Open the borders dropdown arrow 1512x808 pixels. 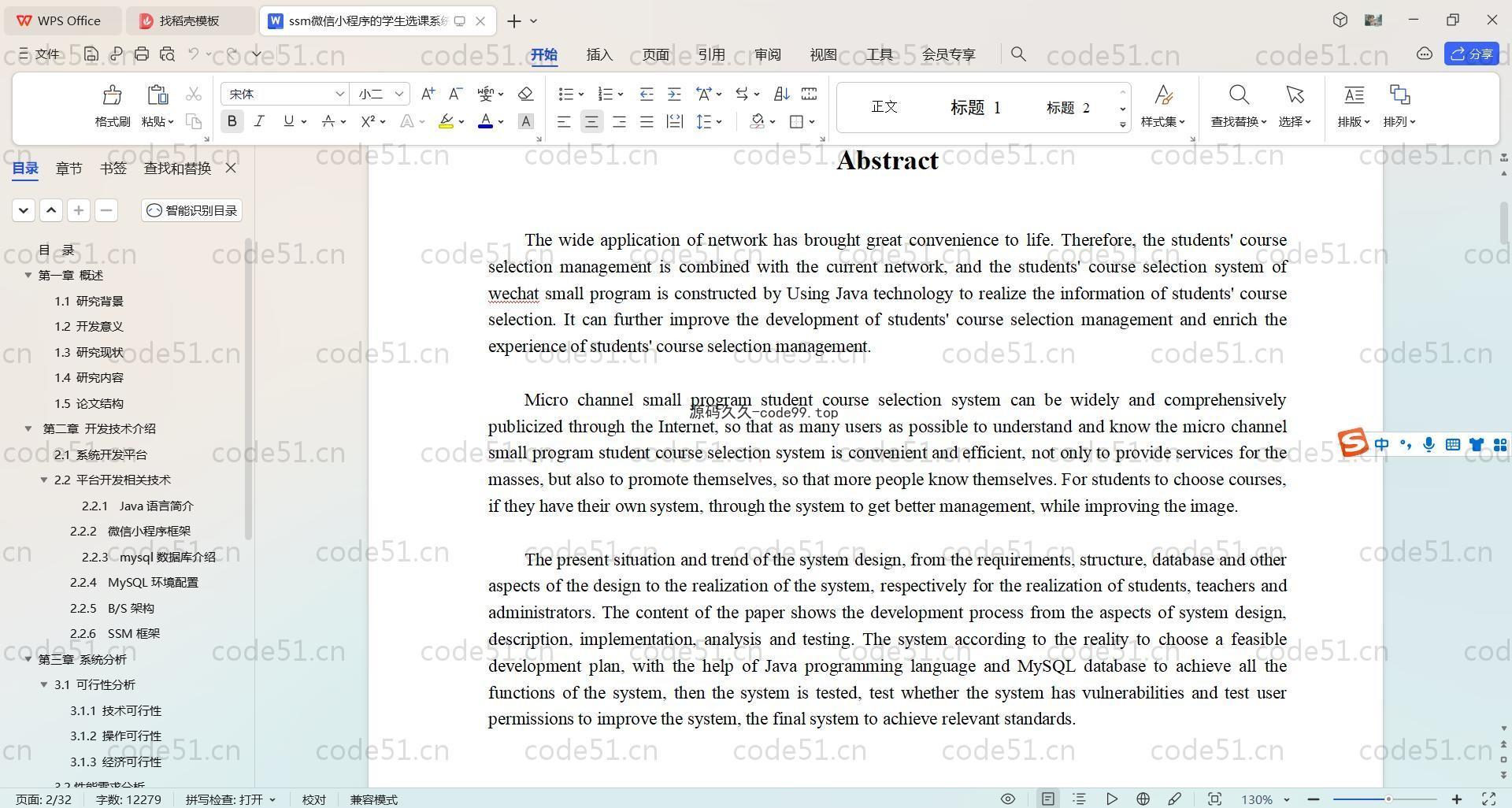point(812,122)
